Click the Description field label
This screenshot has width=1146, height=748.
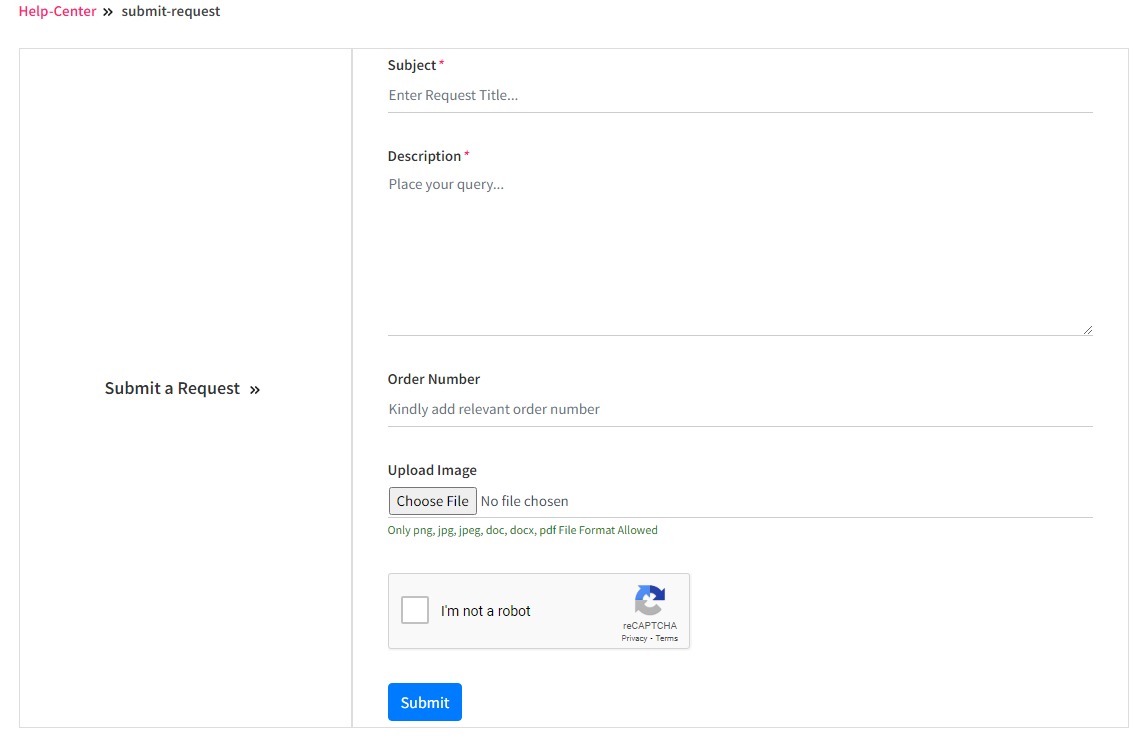(424, 156)
